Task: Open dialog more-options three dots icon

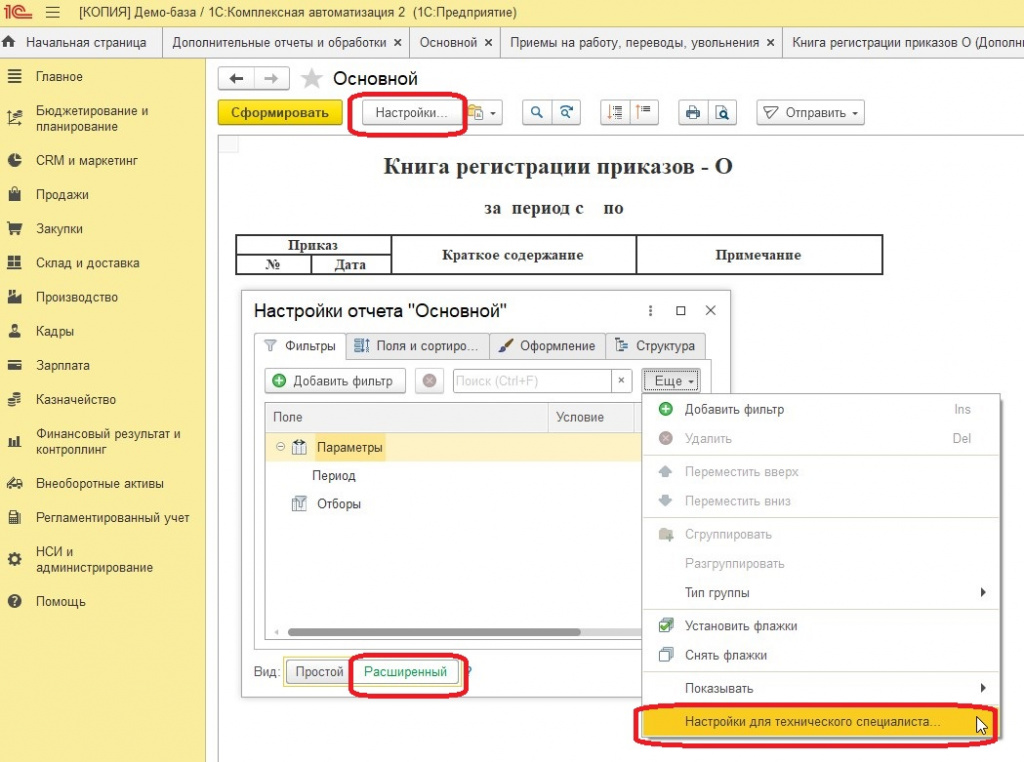Action: [x=650, y=311]
